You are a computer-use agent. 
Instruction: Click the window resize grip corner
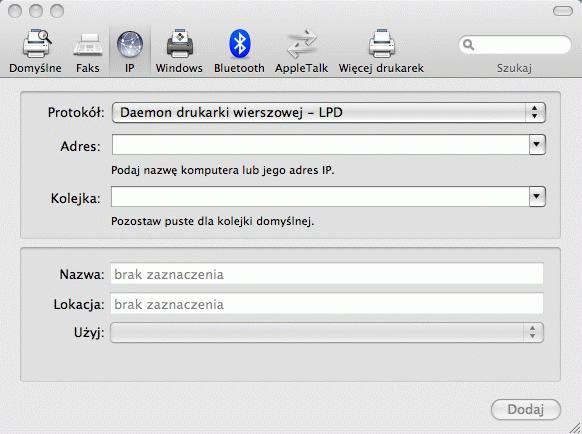click(575, 428)
